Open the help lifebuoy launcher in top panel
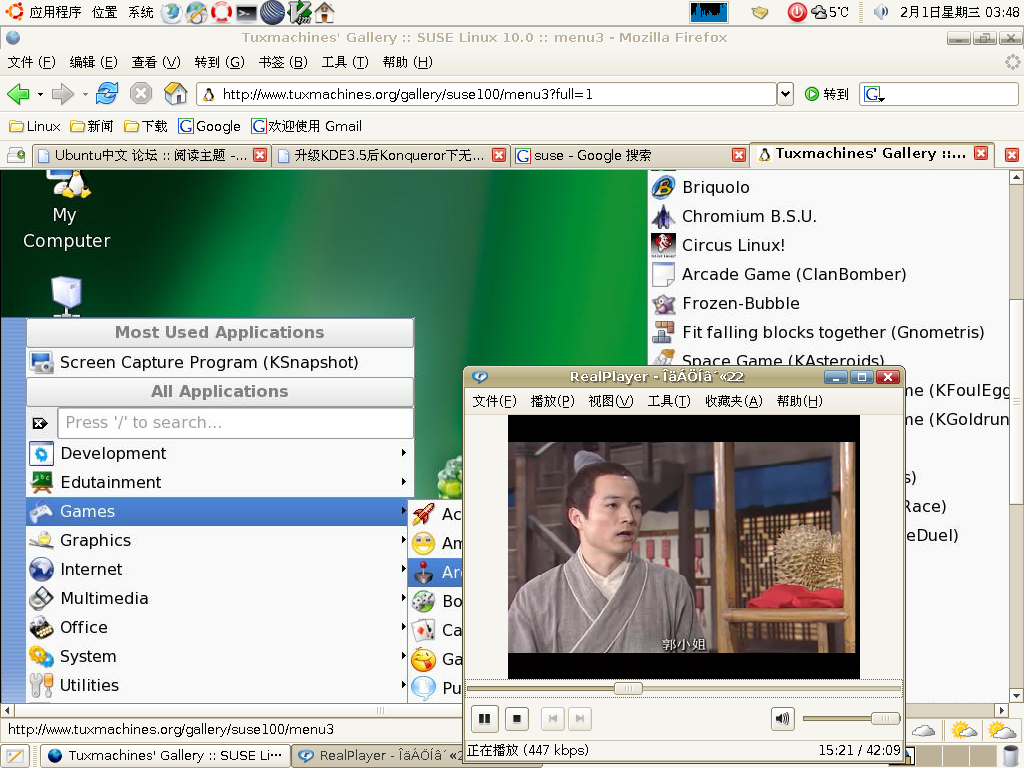The height and width of the screenshot is (768, 1024). click(221, 12)
